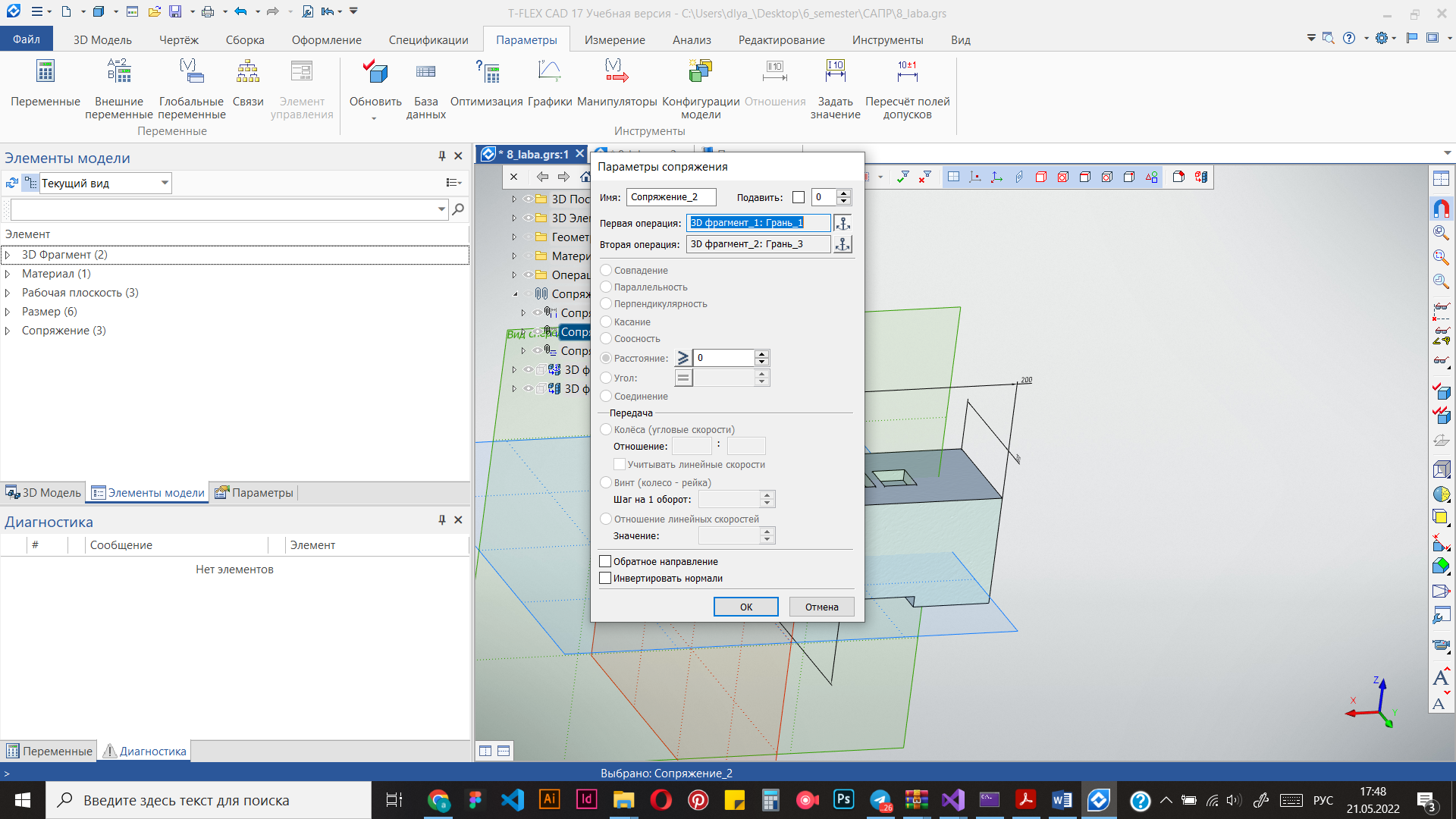Switch to the Измерение ribbon tab
This screenshot has height=819, width=1456.
pyautogui.click(x=614, y=39)
